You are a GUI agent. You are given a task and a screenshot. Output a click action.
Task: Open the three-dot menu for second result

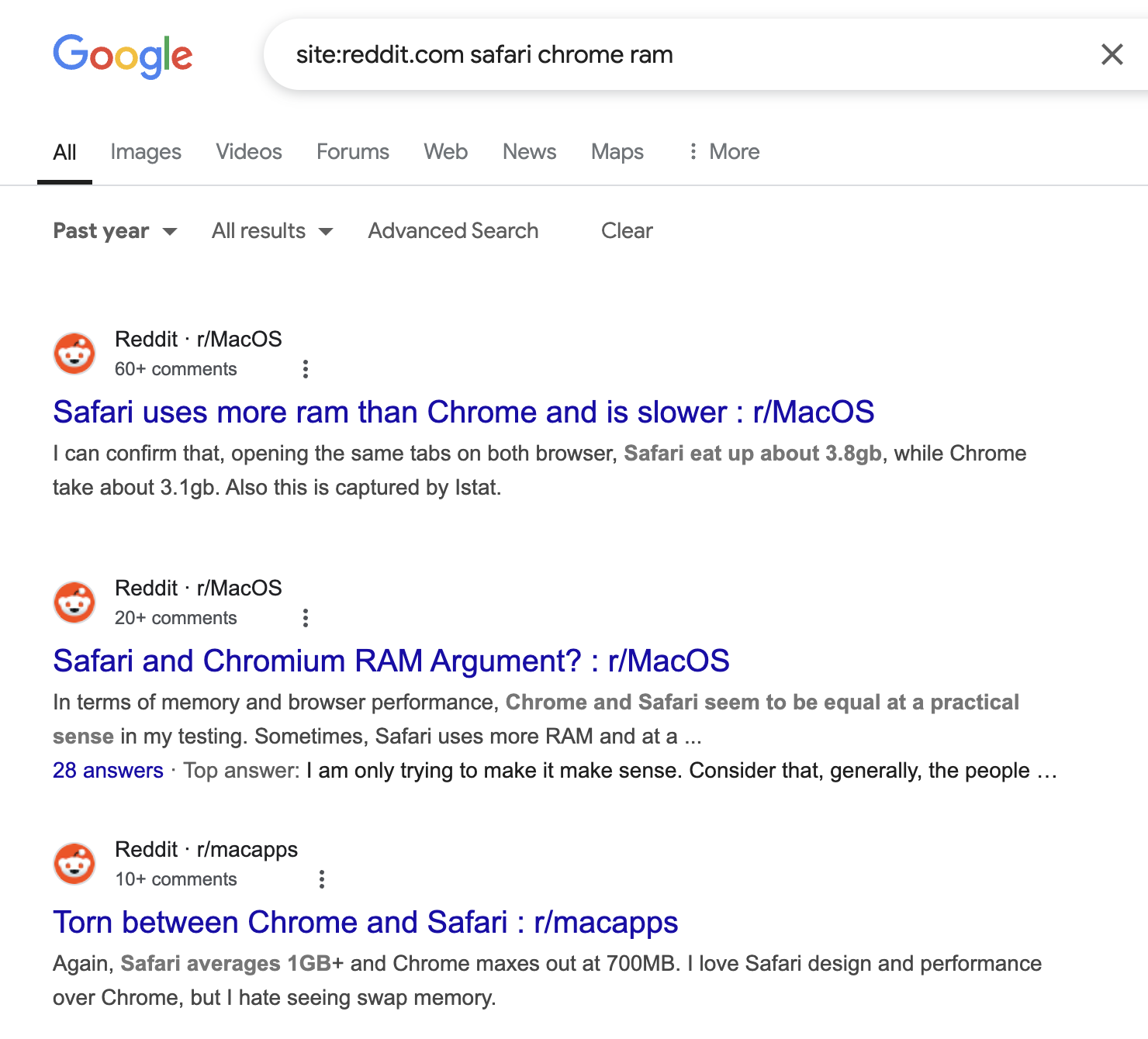pos(306,618)
